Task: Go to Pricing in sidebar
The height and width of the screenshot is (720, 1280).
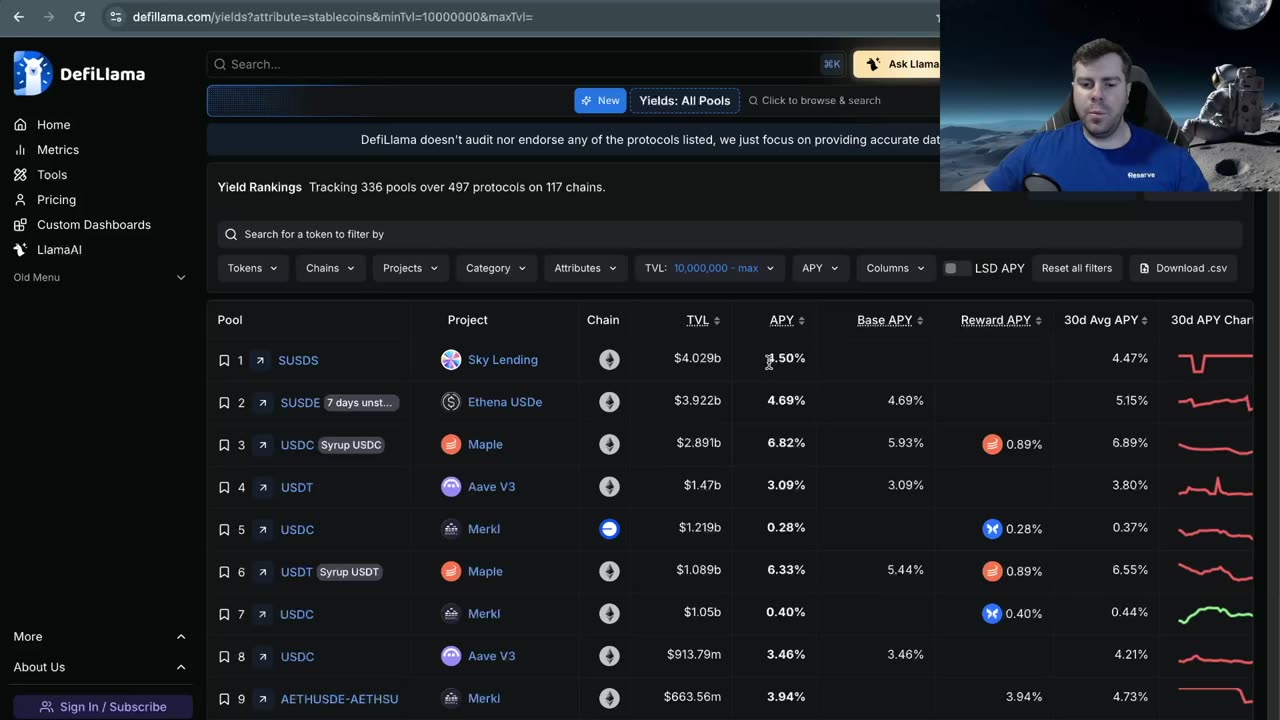Action: (x=56, y=200)
